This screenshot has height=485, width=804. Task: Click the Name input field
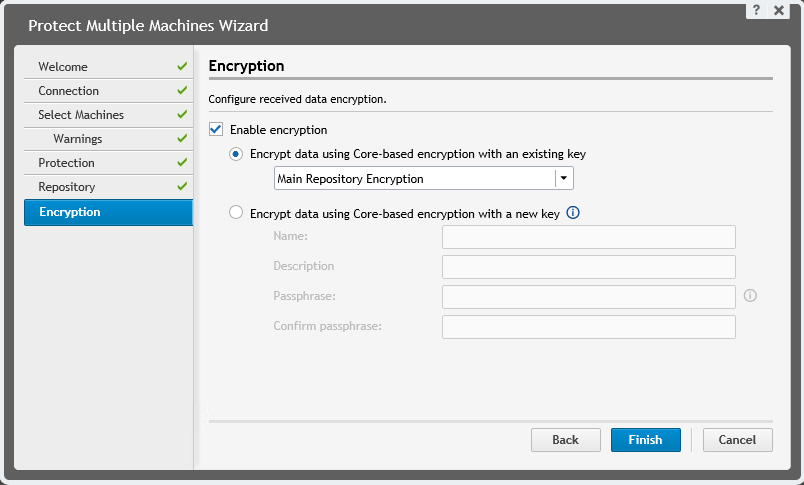coord(588,237)
